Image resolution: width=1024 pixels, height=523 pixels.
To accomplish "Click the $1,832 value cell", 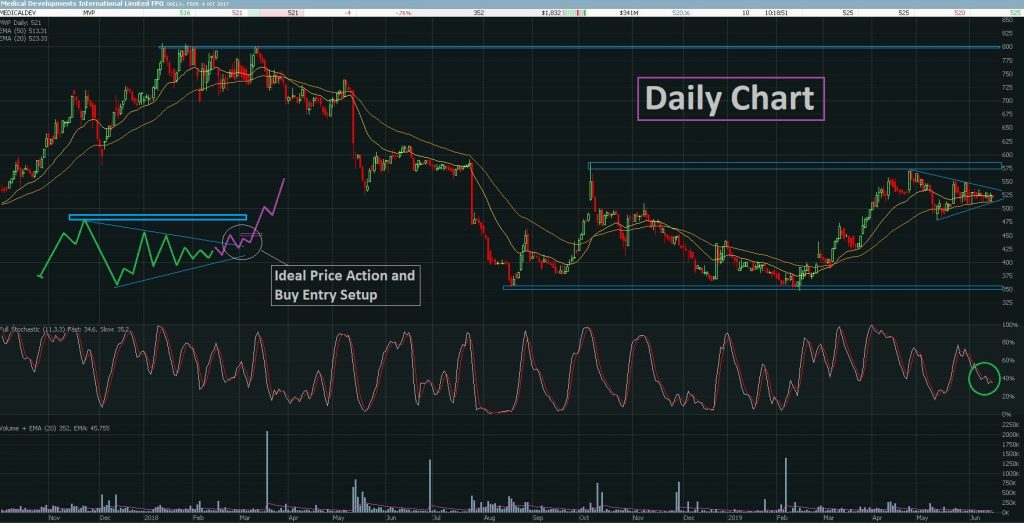I will pyautogui.click(x=550, y=13).
